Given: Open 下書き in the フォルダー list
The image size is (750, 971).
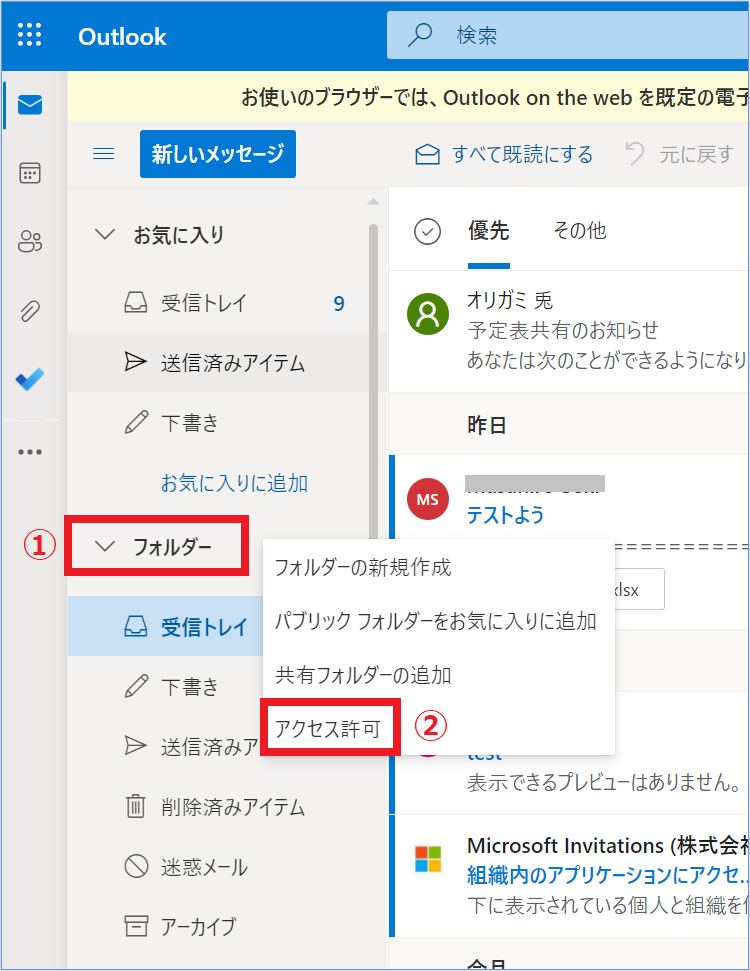Looking at the screenshot, I should click(165, 686).
